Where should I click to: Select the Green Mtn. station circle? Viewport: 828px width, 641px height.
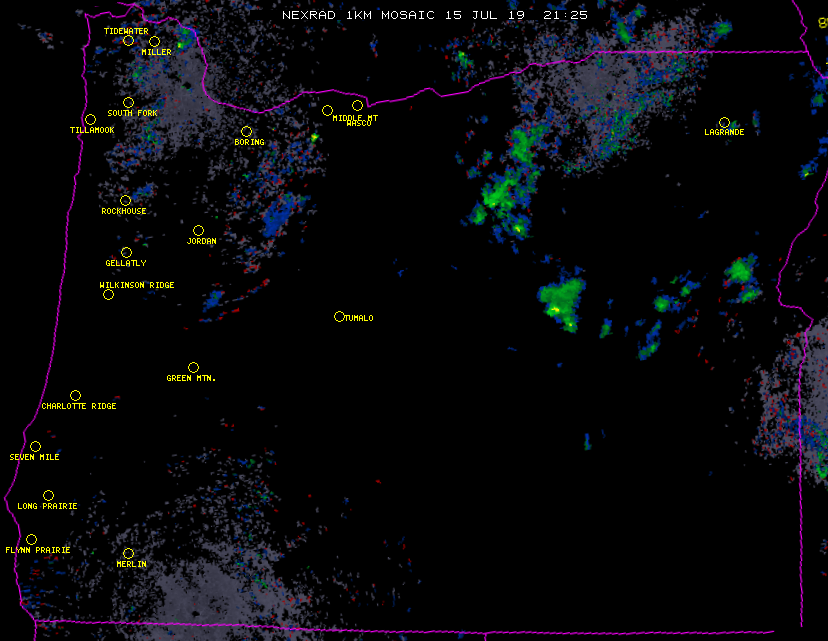click(193, 367)
